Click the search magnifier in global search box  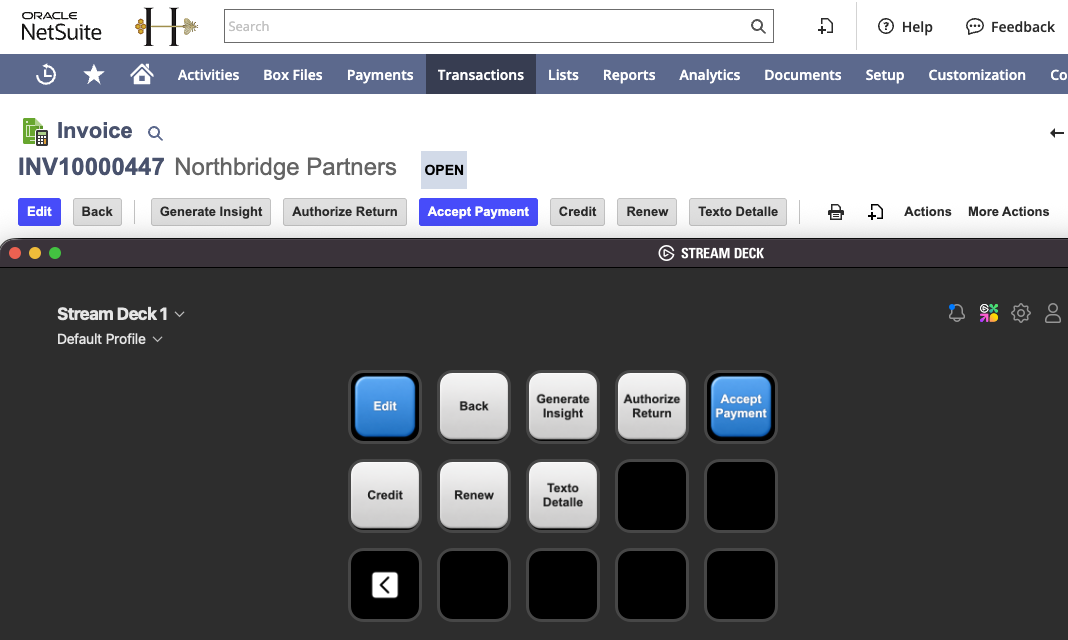757,27
